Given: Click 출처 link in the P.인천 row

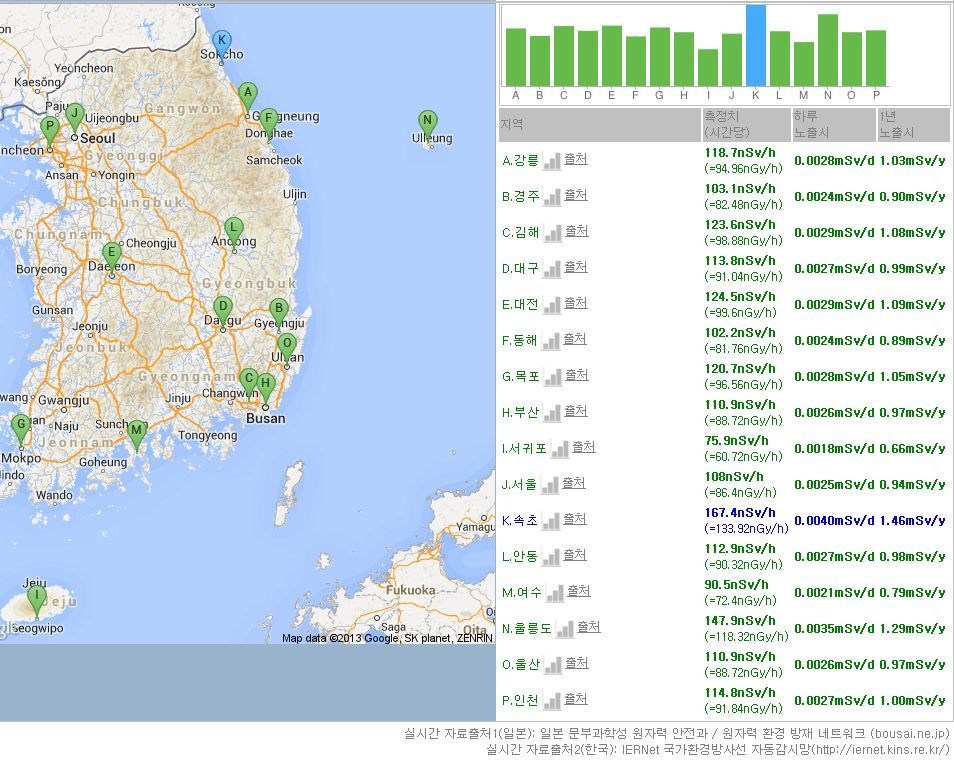Looking at the screenshot, I should [x=576, y=699].
